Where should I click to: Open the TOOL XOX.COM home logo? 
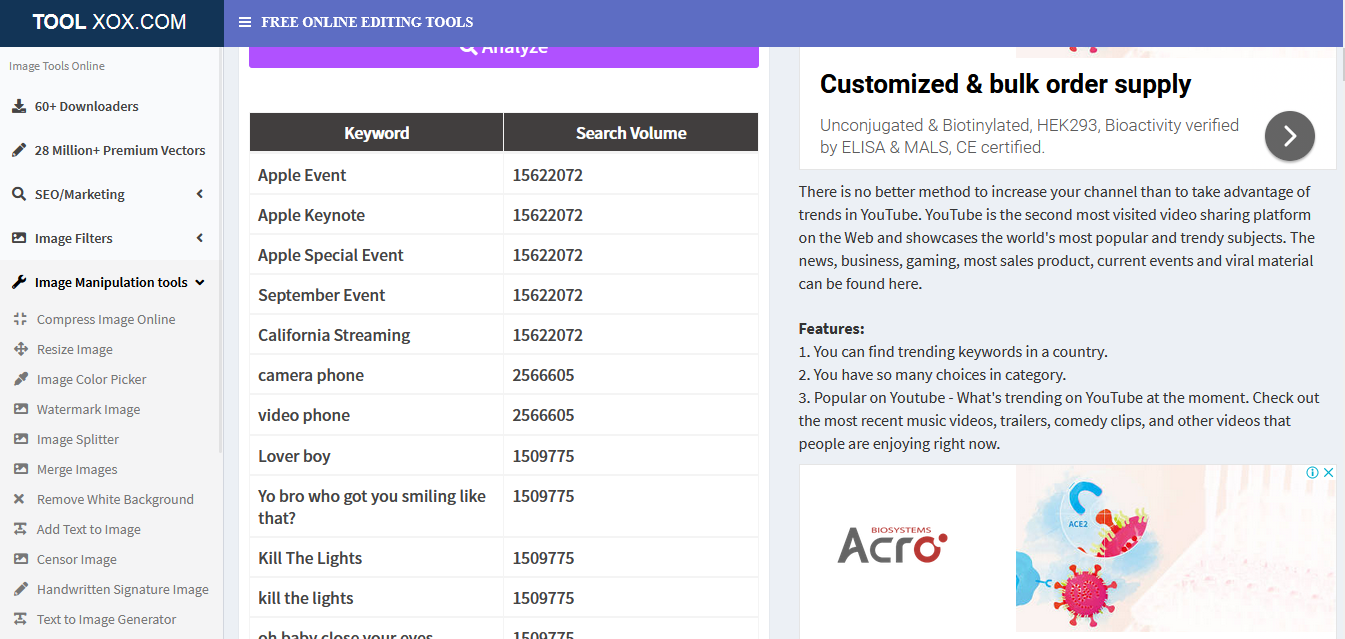(x=109, y=22)
